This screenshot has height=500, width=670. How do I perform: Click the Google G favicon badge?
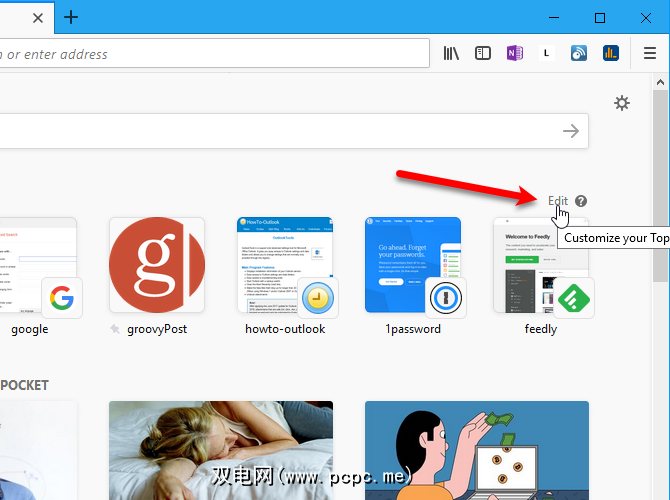[x=62, y=298]
